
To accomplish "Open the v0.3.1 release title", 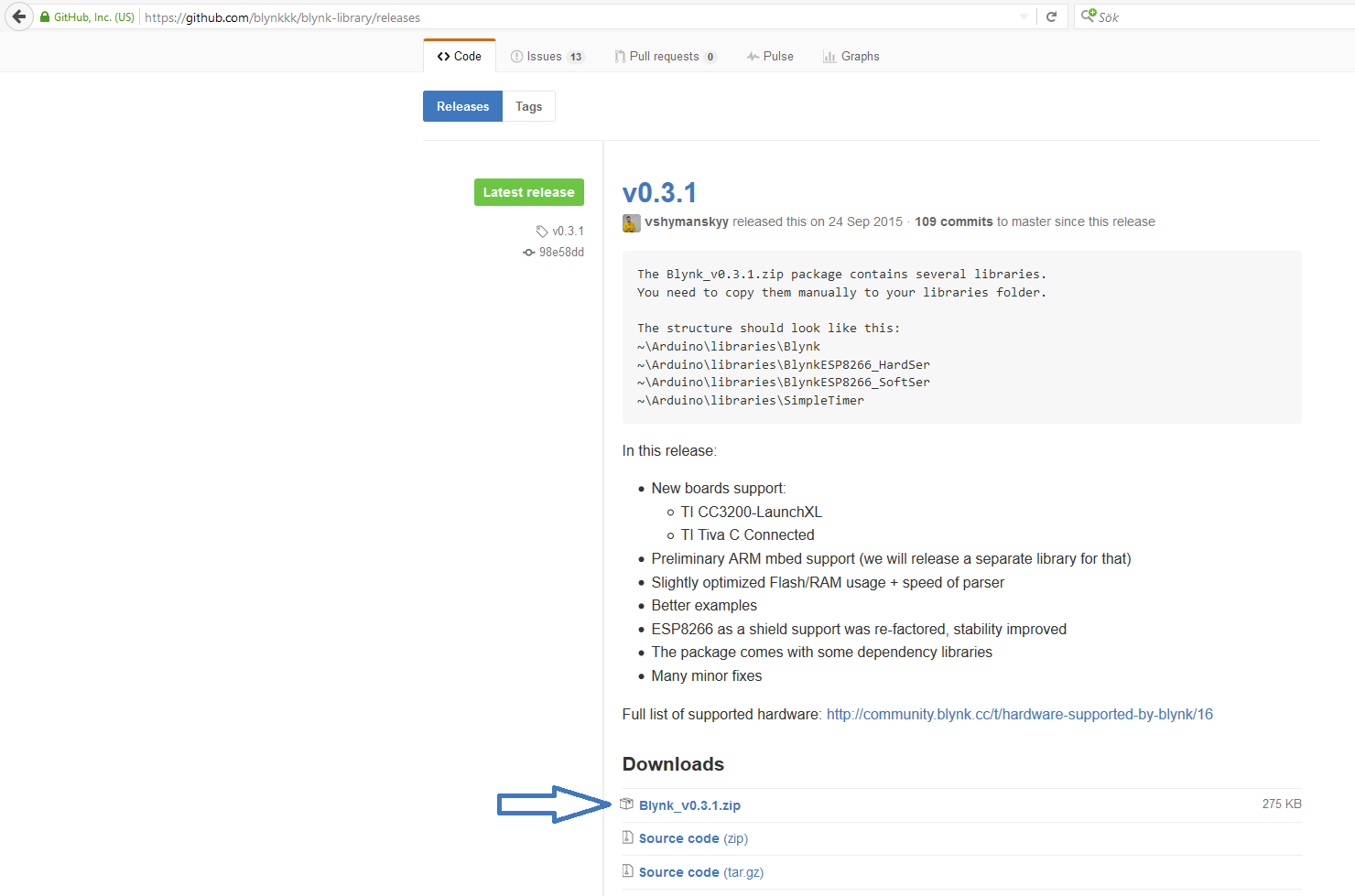I will 659,192.
